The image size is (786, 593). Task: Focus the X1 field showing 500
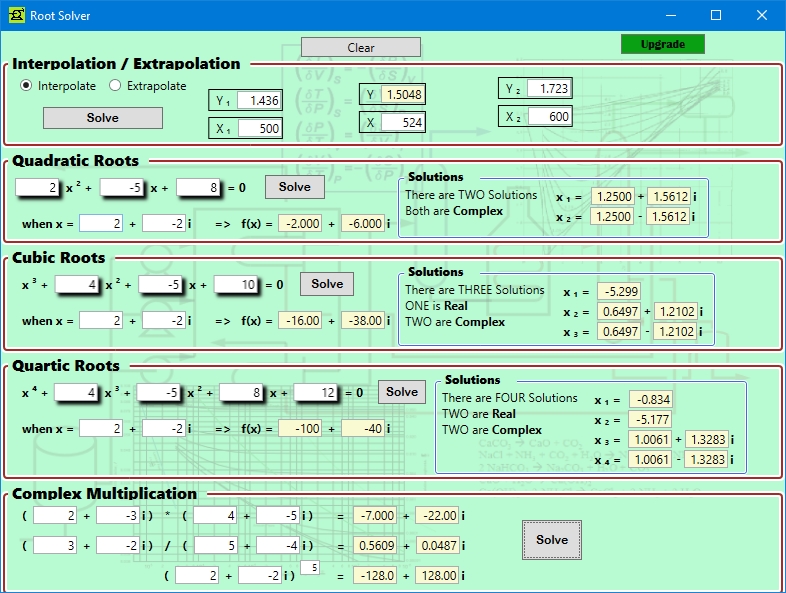259,128
